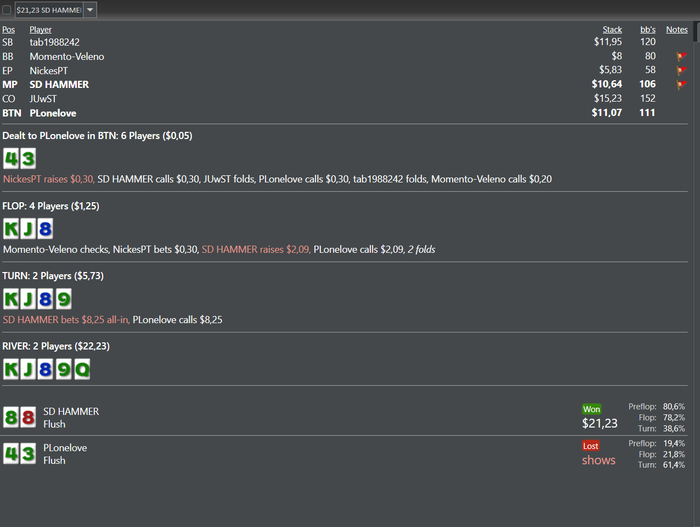Viewport: 700px width, 527px height.
Task: Click the red 8 card in SD HAMMER's showdown hand
Action: [29, 418]
